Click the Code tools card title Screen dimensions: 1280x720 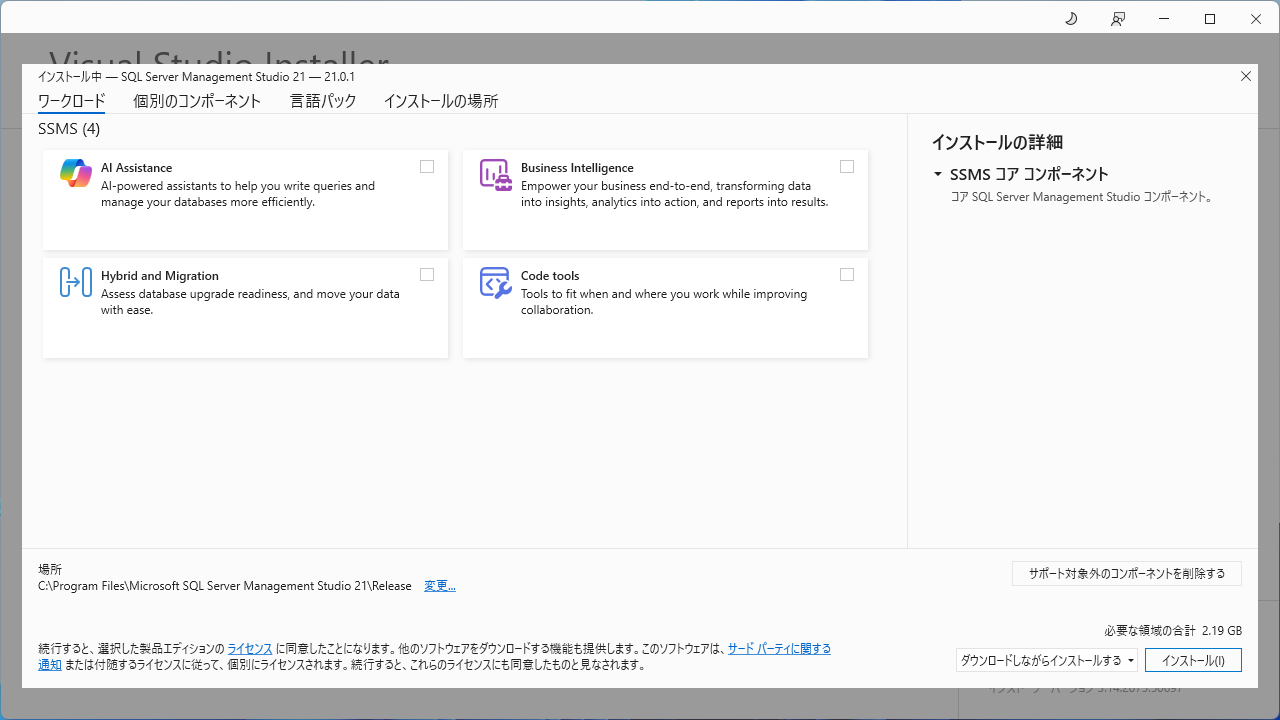point(550,276)
